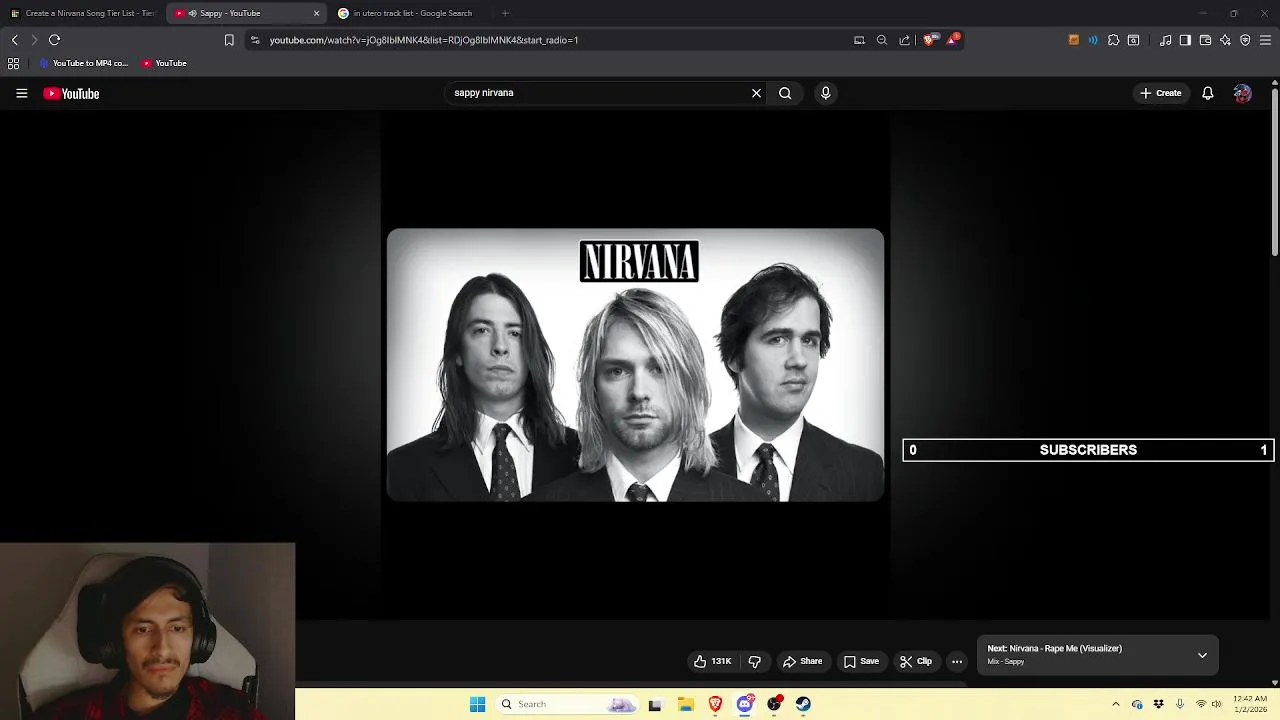Open the YouTube guide hamburger menu
Viewport: 1280px width, 720px height.
21,93
